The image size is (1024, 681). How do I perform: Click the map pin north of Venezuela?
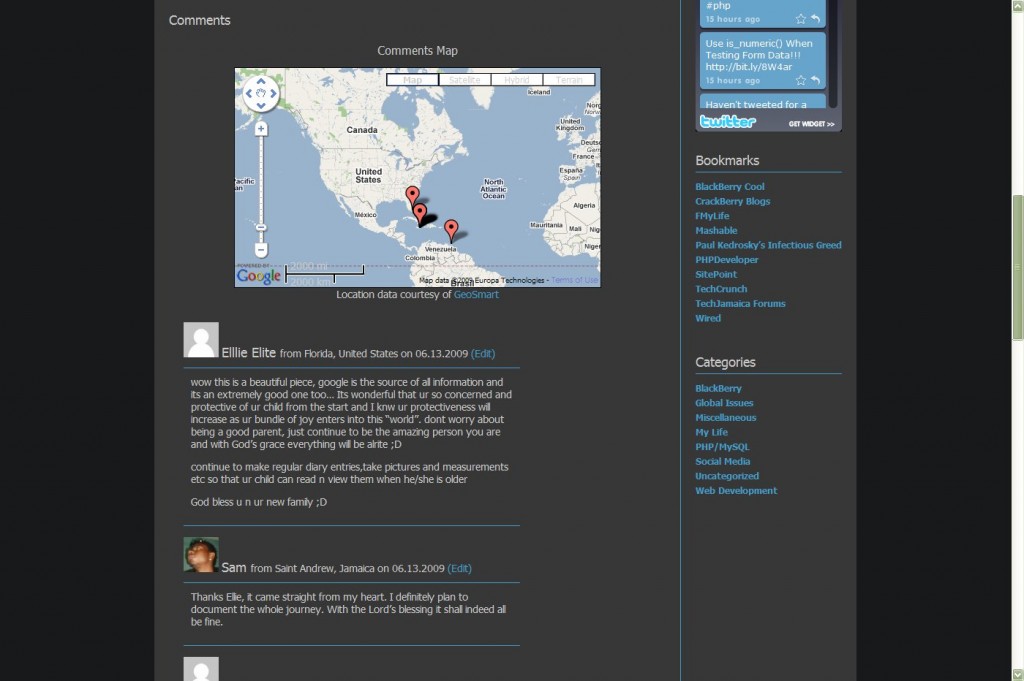pos(451,228)
